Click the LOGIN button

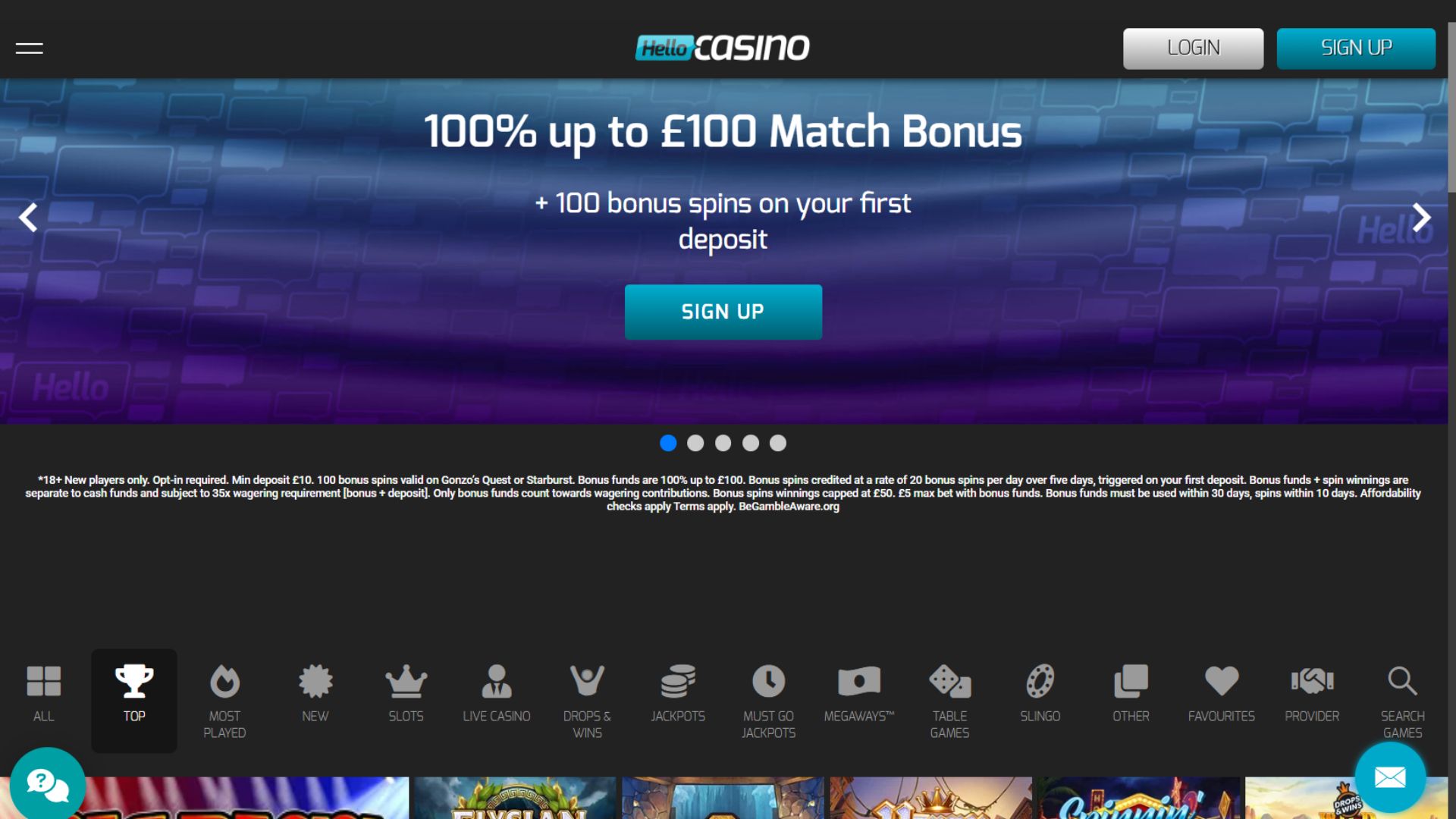[1194, 49]
